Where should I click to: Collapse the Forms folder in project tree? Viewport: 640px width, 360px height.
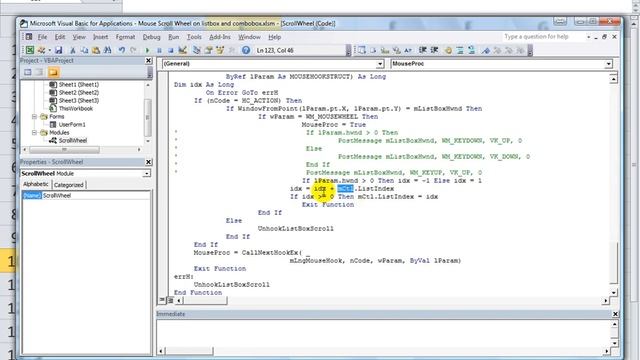click(35, 116)
